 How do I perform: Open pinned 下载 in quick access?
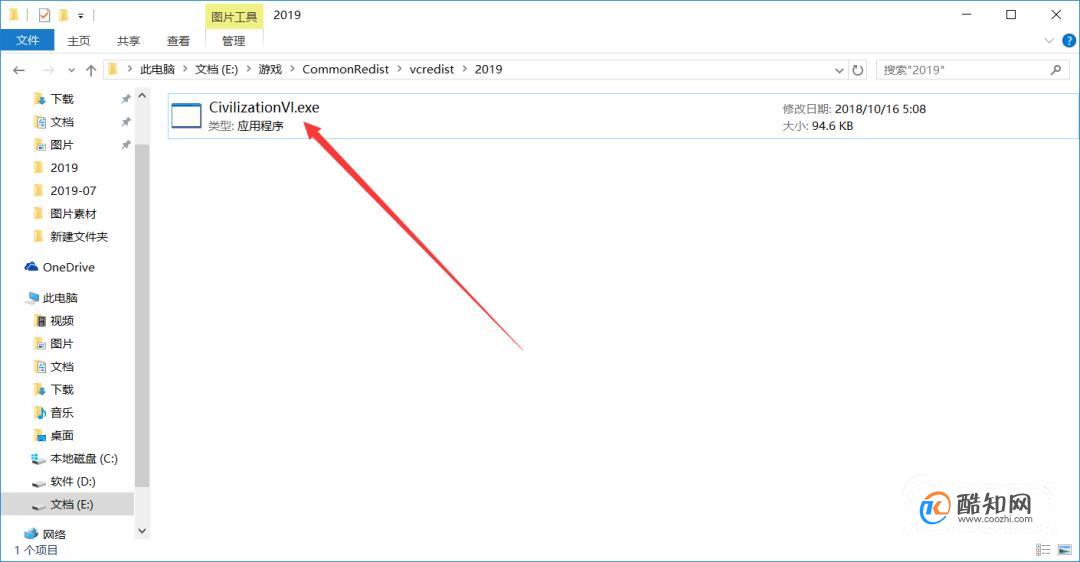coord(62,99)
